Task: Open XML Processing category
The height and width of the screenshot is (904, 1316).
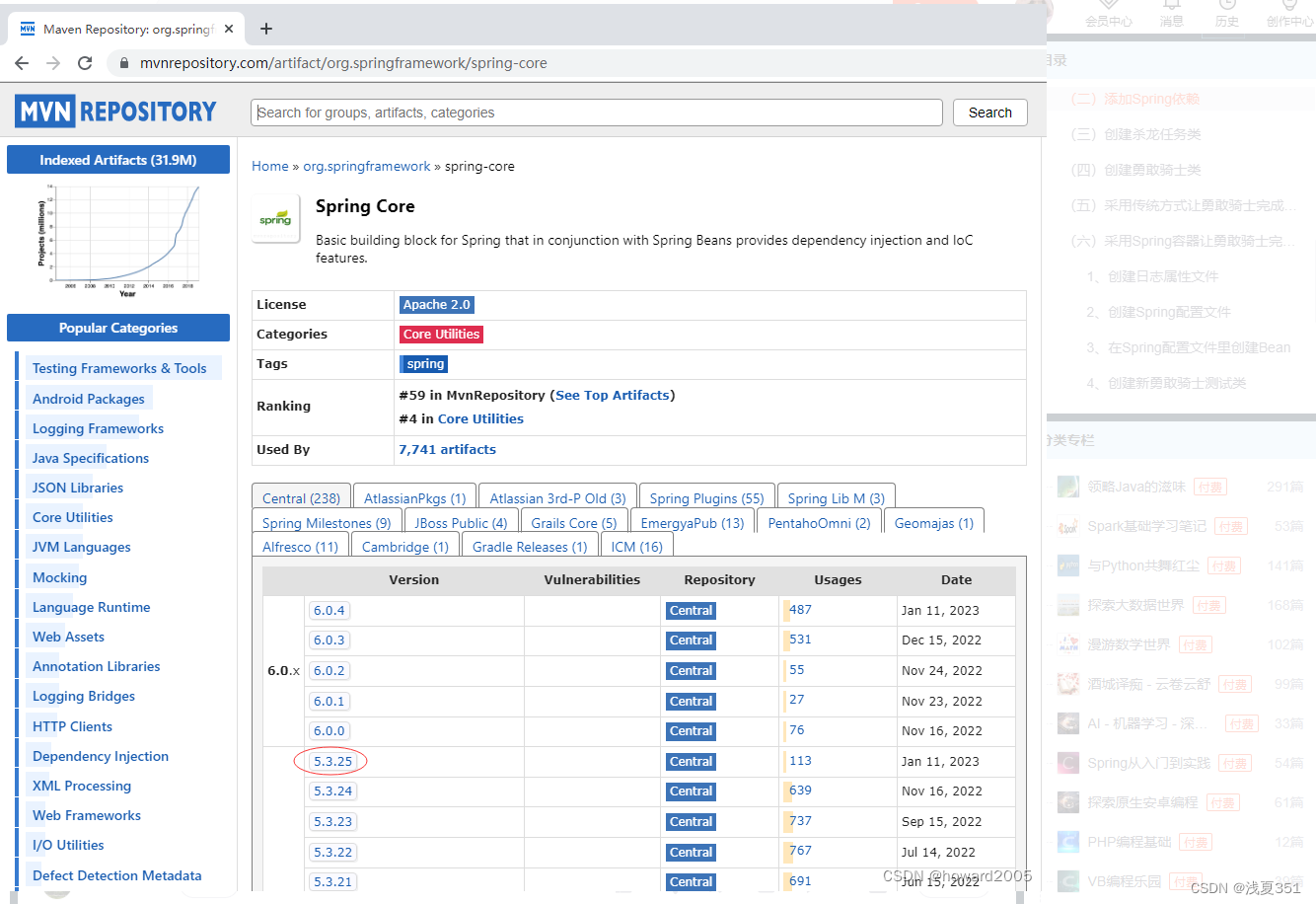Action: click(x=82, y=786)
